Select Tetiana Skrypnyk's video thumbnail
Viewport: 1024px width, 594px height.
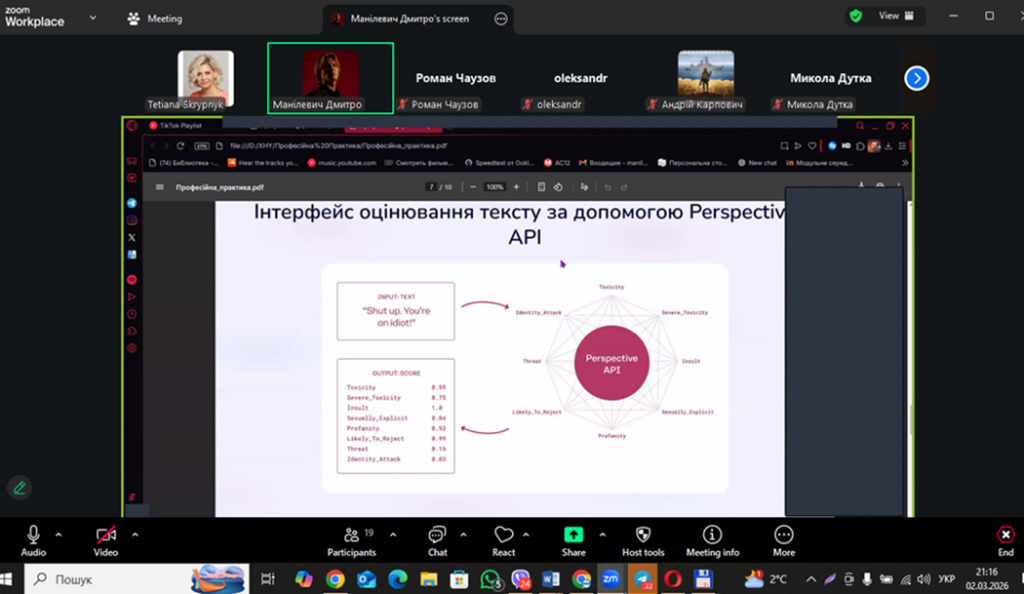point(205,78)
